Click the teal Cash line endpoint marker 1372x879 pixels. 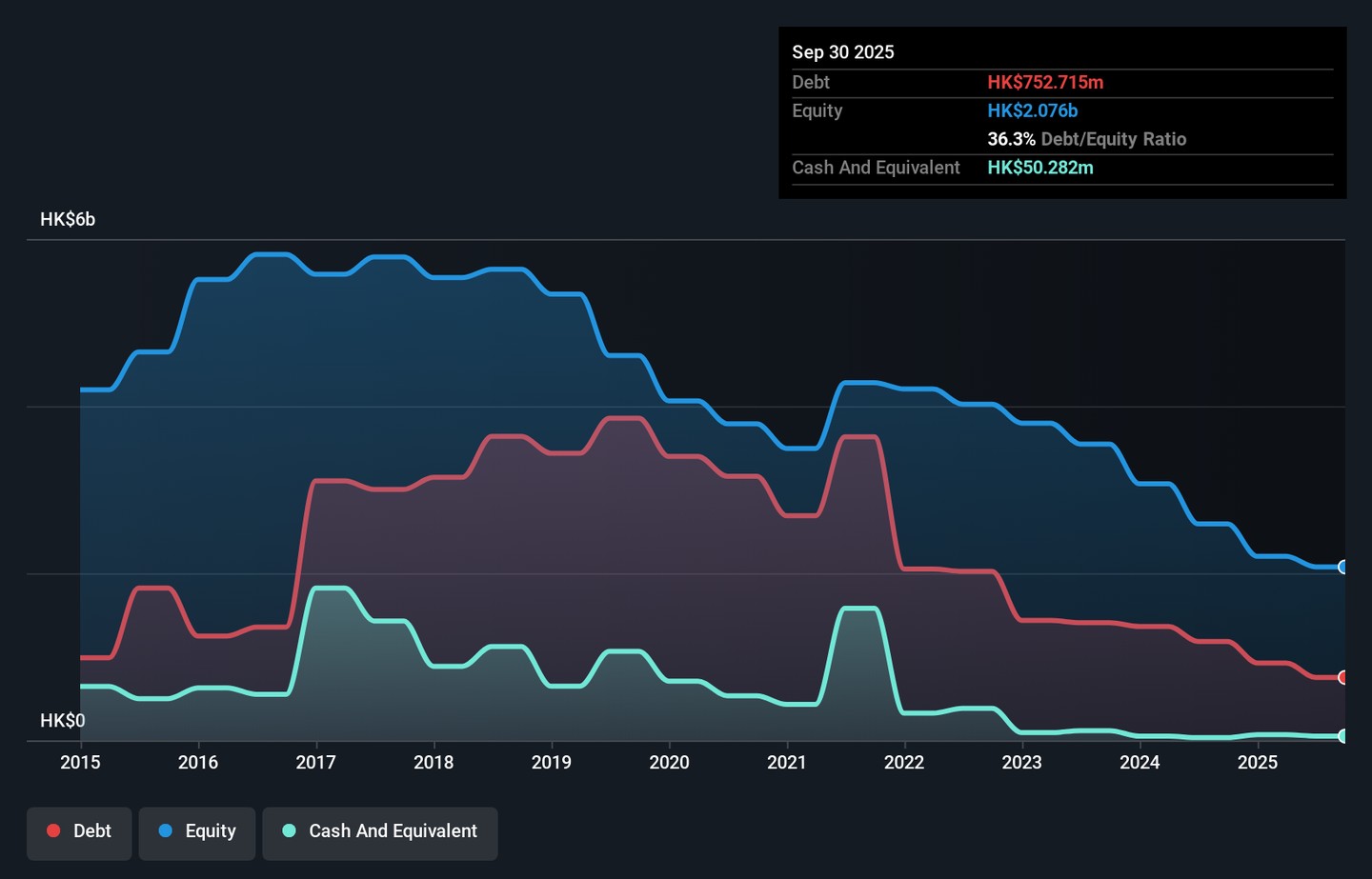pyautogui.click(x=1342, y=736)
